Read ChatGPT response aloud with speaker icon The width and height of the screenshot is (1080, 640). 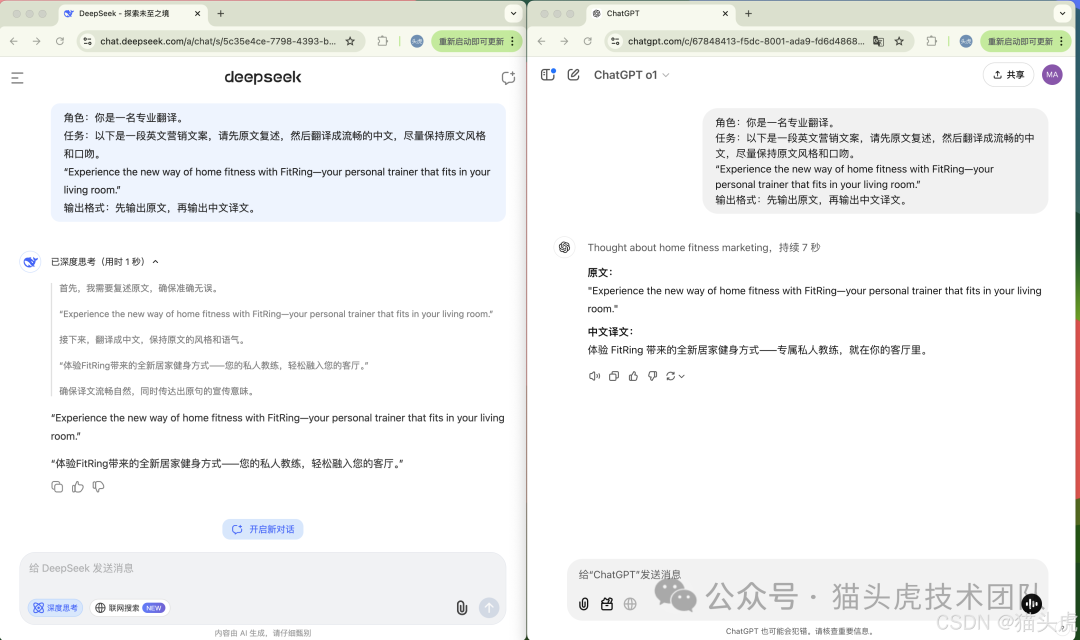point(594,376)
